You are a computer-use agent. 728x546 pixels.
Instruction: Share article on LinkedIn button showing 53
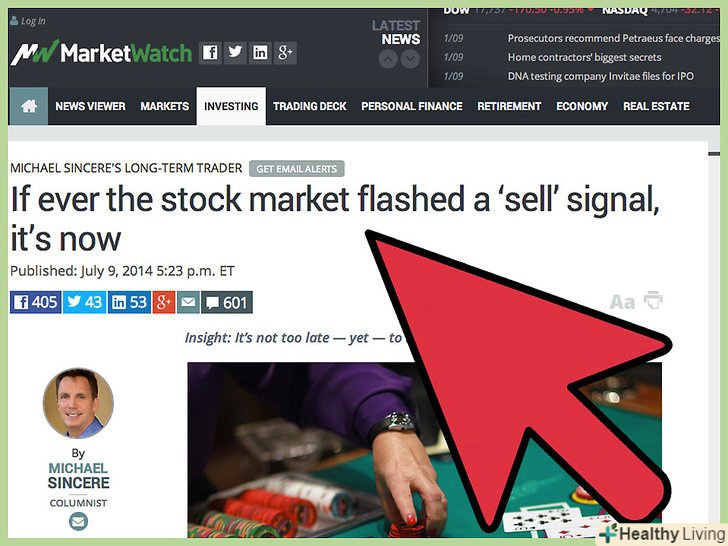point(130,302)
